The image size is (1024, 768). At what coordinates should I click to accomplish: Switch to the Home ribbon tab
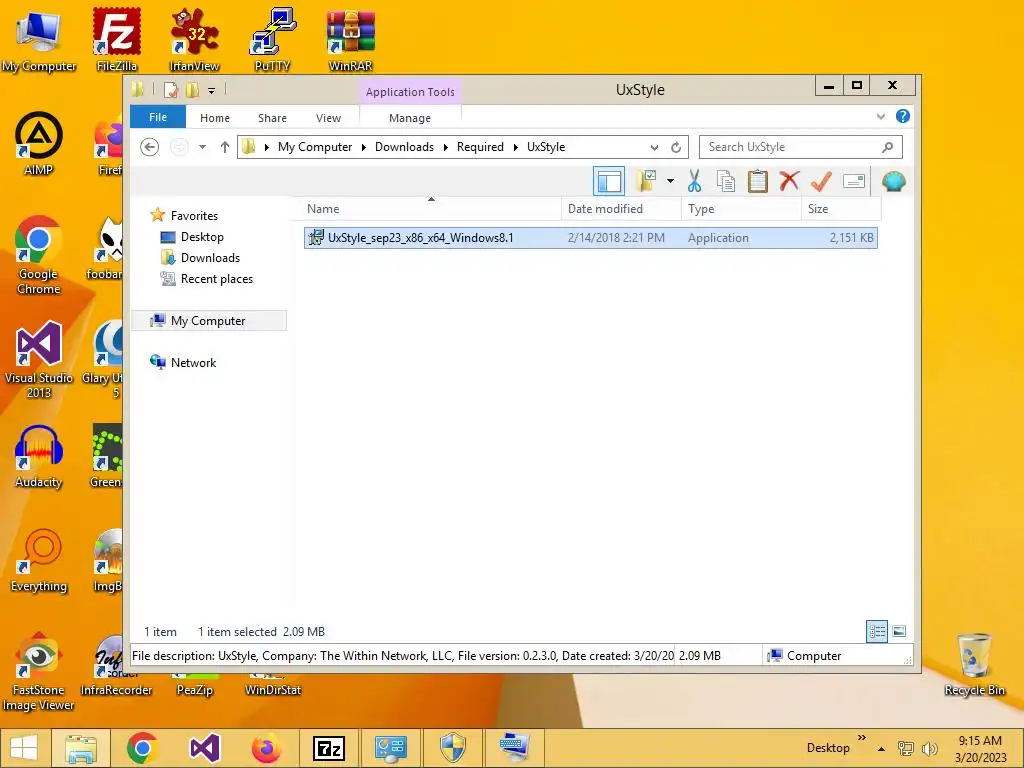(x=215, y=118)
